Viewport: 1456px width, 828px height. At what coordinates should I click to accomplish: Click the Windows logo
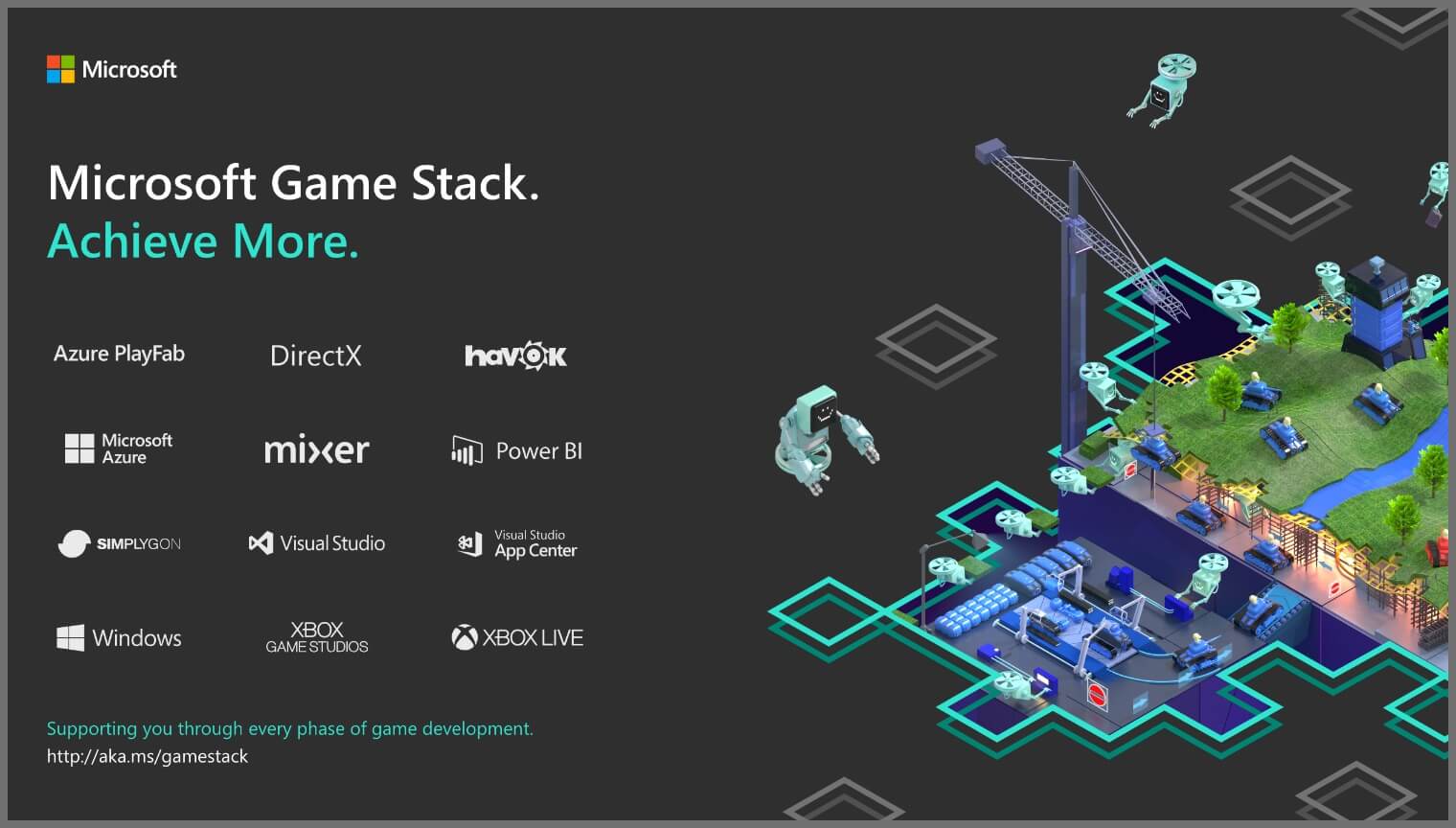[118, 637]
